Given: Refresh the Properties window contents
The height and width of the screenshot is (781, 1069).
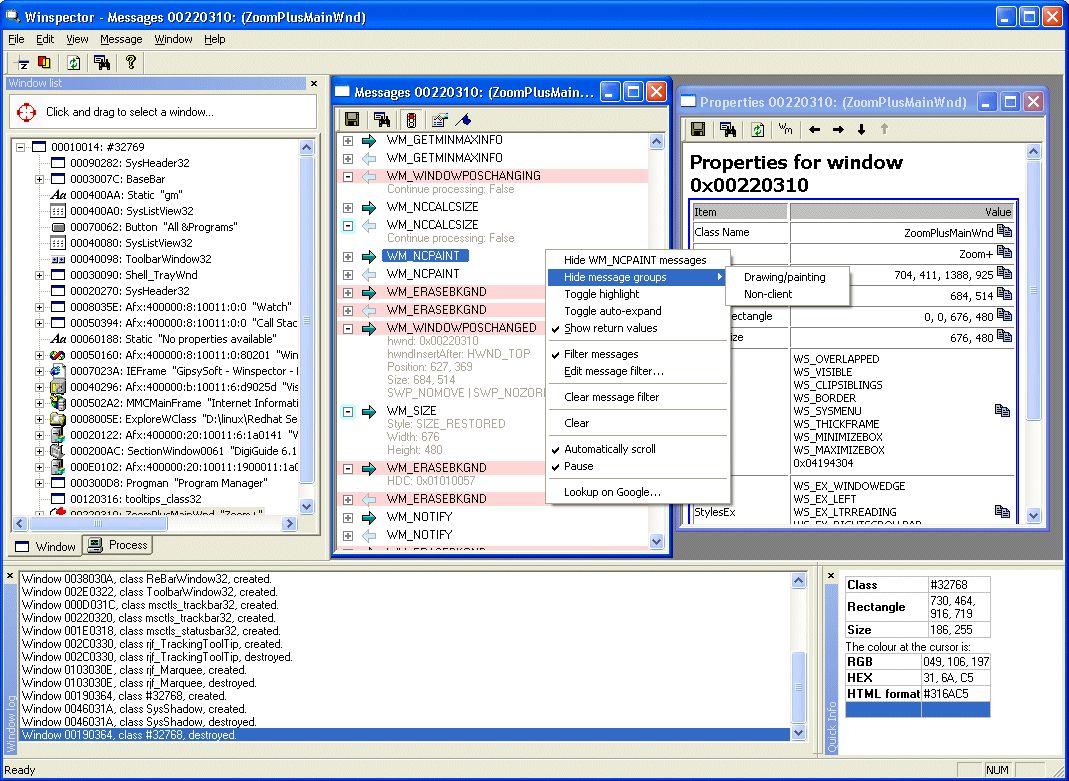Looking at the screenshot, I should [757, 129].
